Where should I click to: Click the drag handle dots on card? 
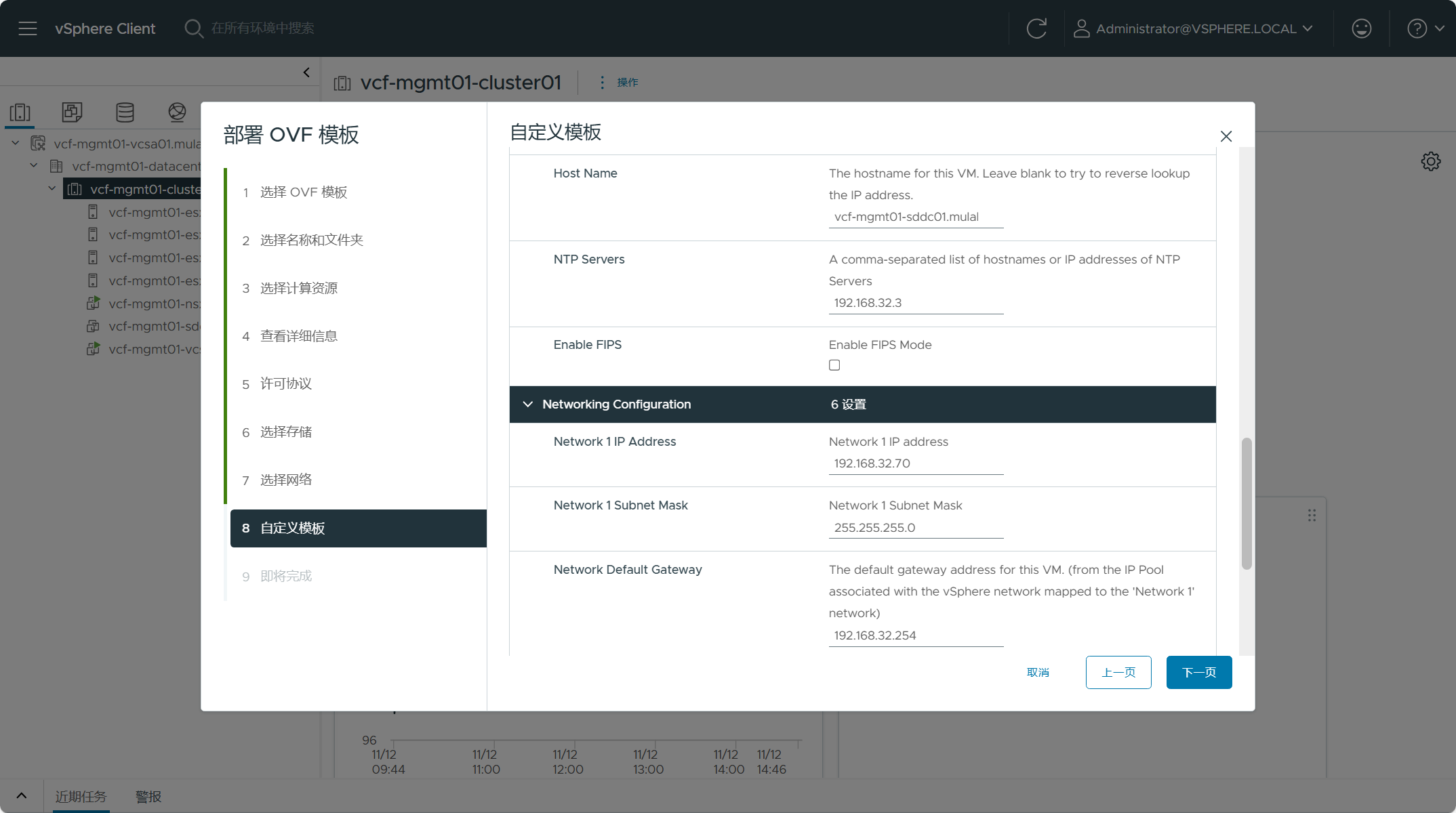tap(1312, 516)
